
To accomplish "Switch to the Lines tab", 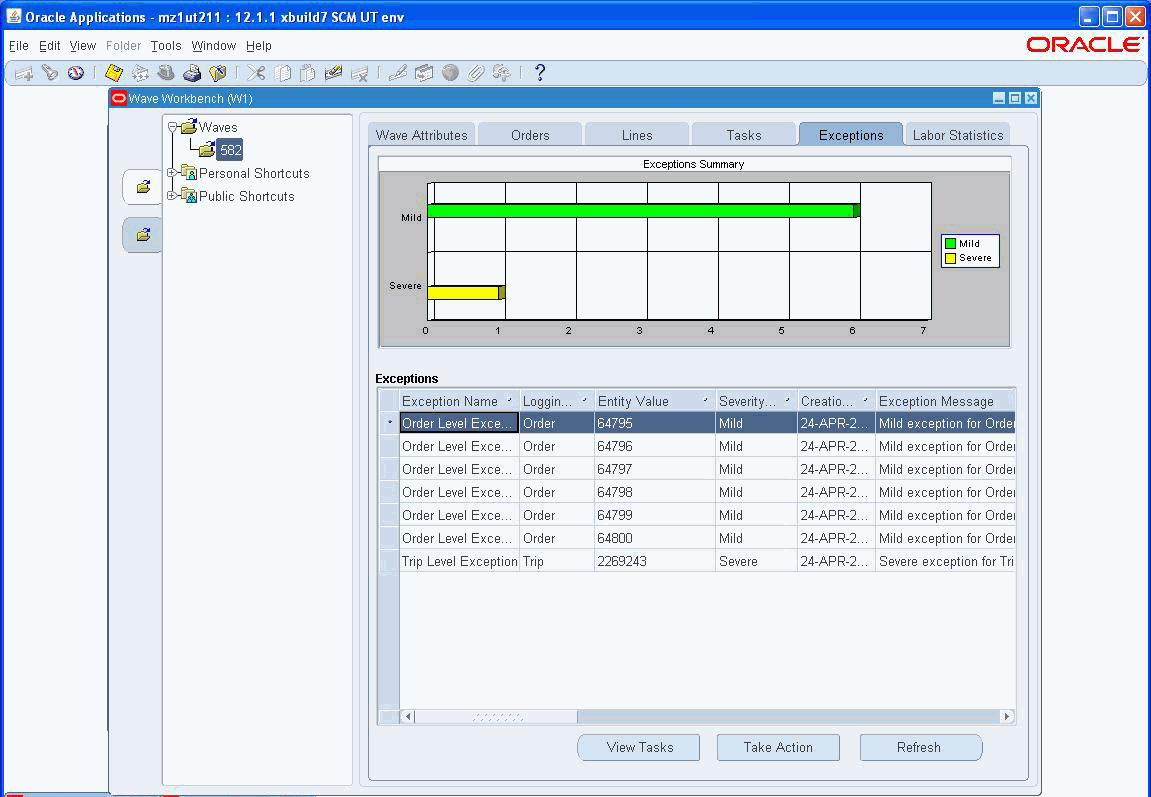I will (636, 135).
